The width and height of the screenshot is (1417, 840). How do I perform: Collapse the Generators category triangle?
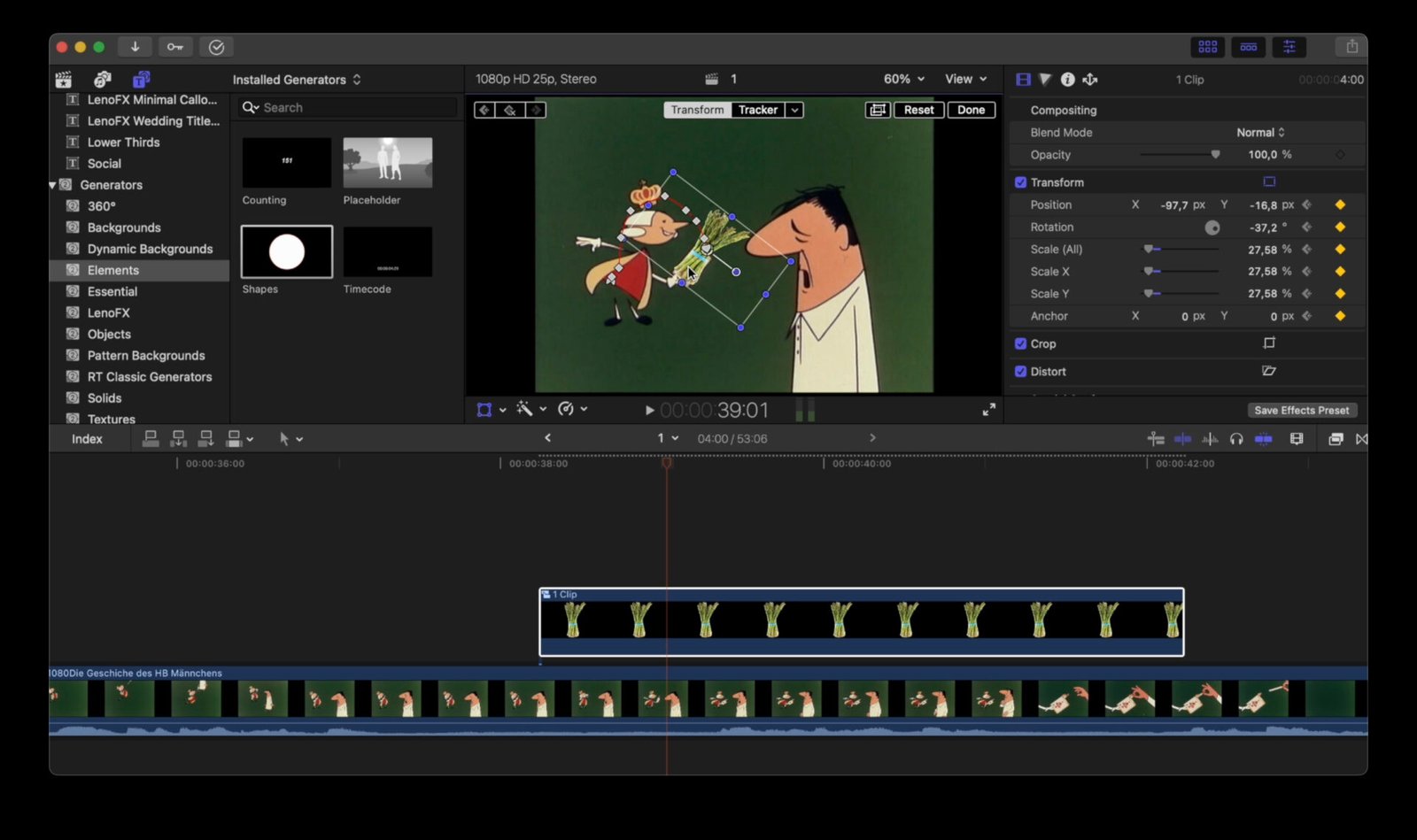coord(52,185)
